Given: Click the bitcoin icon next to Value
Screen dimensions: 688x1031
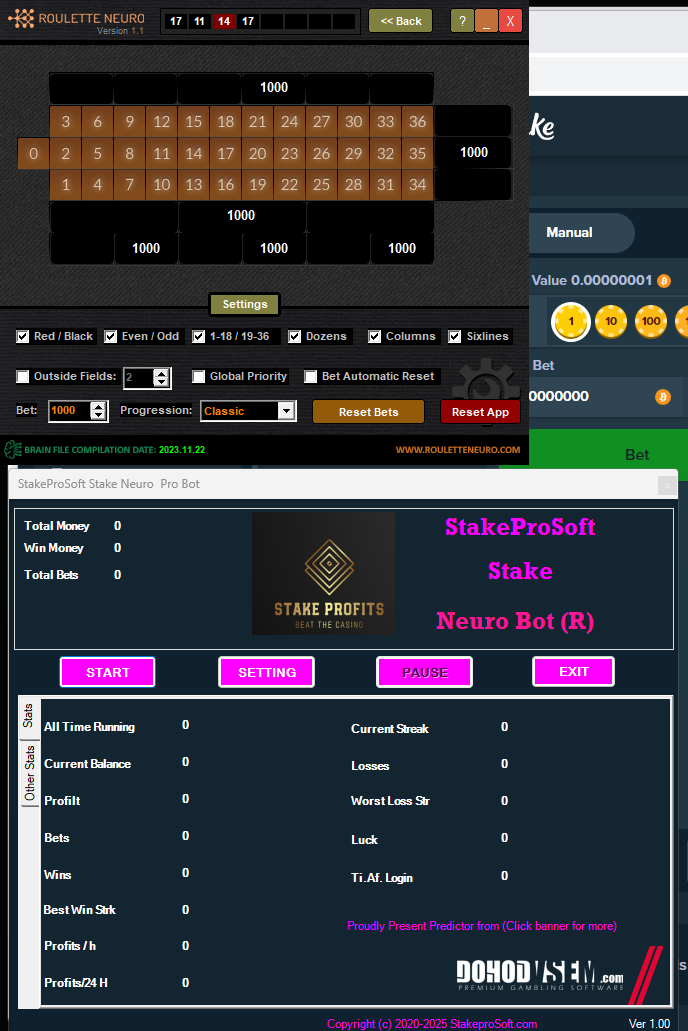Looking at the screenshot, I should [x=664, y=281].
